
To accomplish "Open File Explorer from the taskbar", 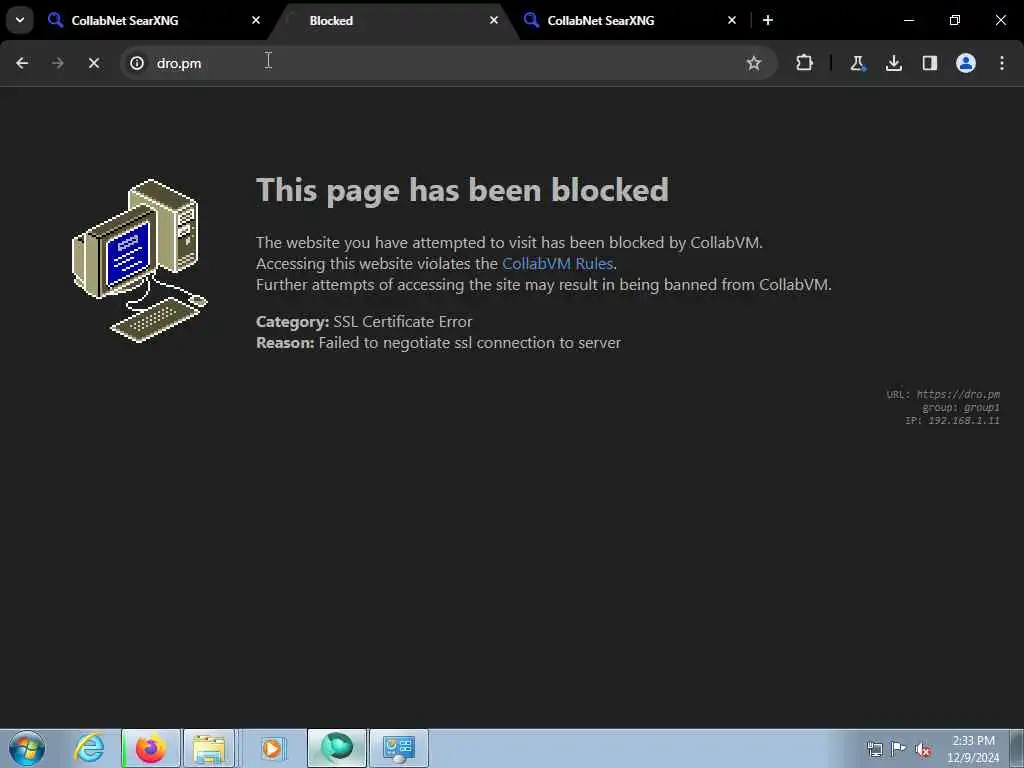I will (x=209, y=748).
